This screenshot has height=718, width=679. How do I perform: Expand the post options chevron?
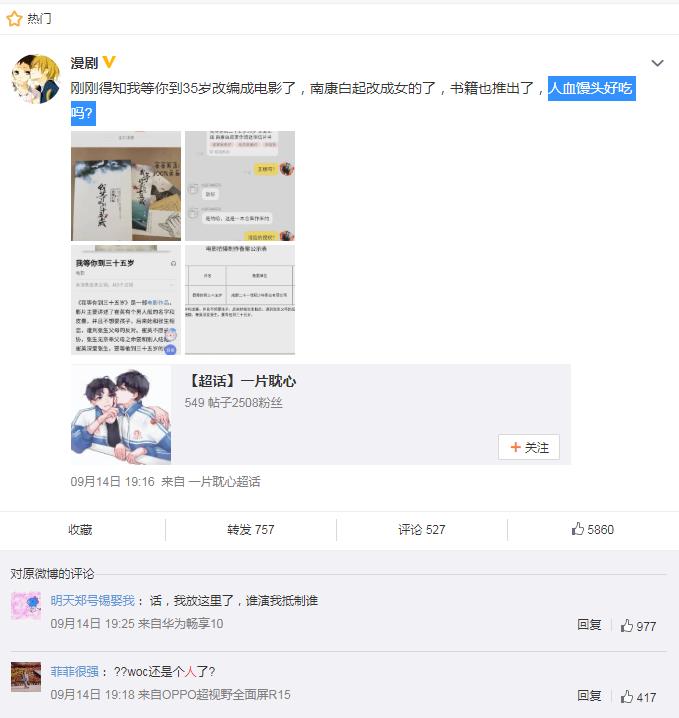(657, 63)
